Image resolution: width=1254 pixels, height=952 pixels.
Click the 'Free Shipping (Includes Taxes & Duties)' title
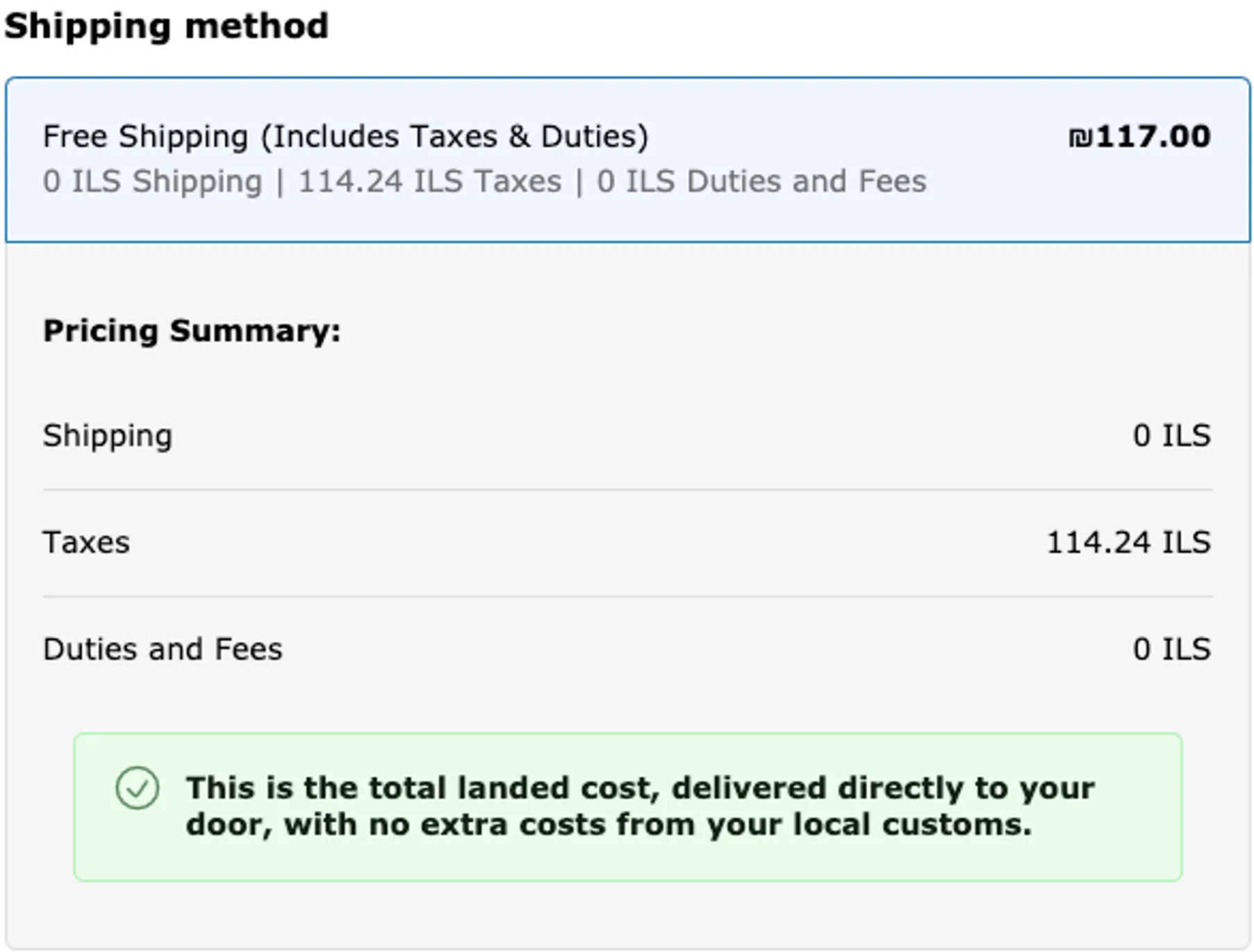click(345, 136)
